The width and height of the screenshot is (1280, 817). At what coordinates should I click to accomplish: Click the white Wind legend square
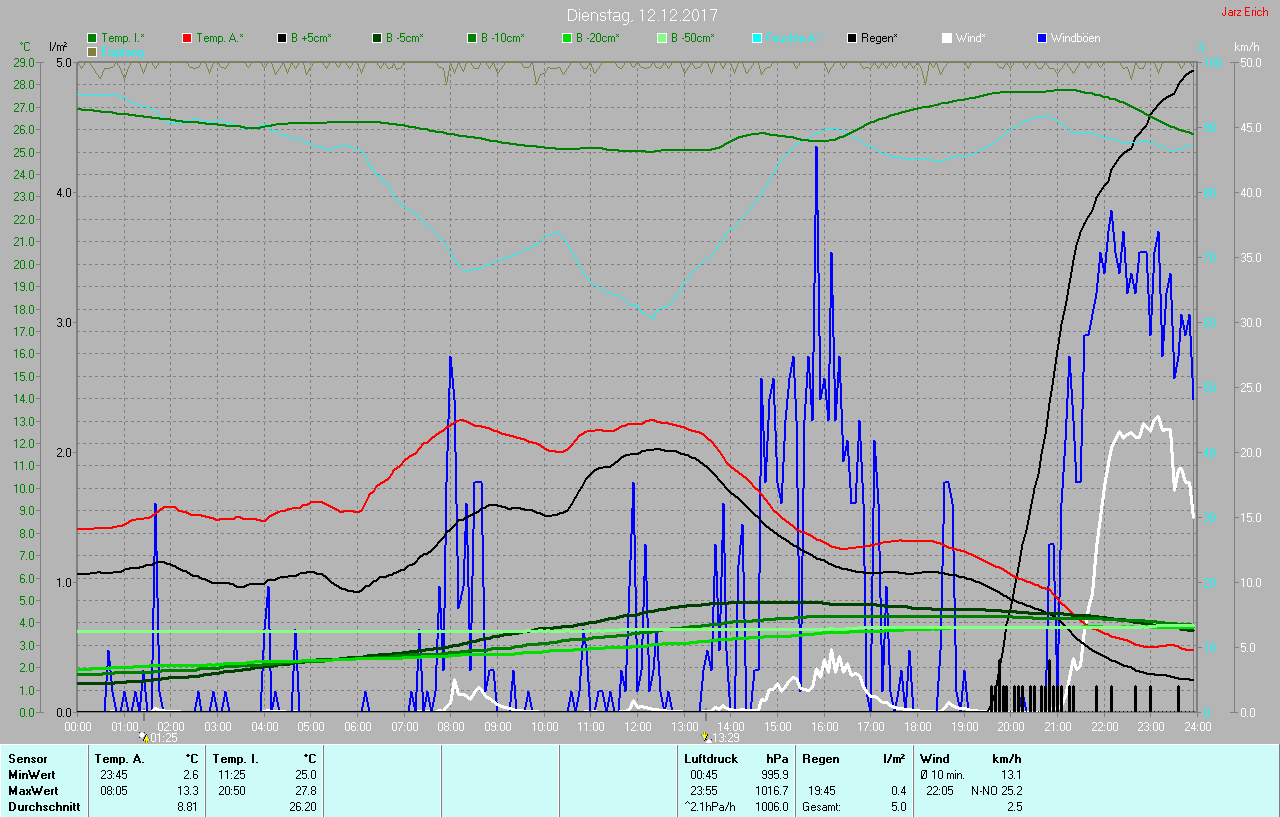click(947, 38)
